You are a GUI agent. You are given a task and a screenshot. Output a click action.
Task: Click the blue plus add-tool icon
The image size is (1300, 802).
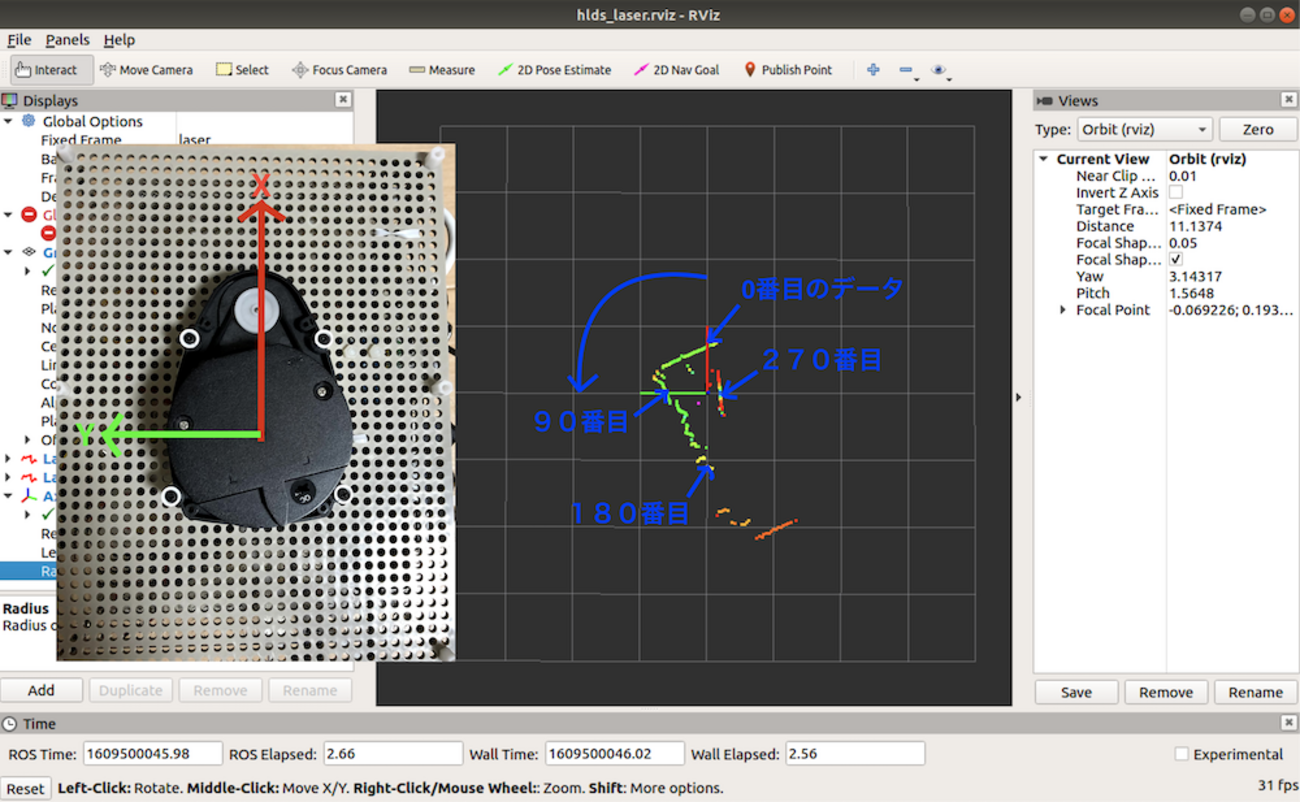pos(873,70)
